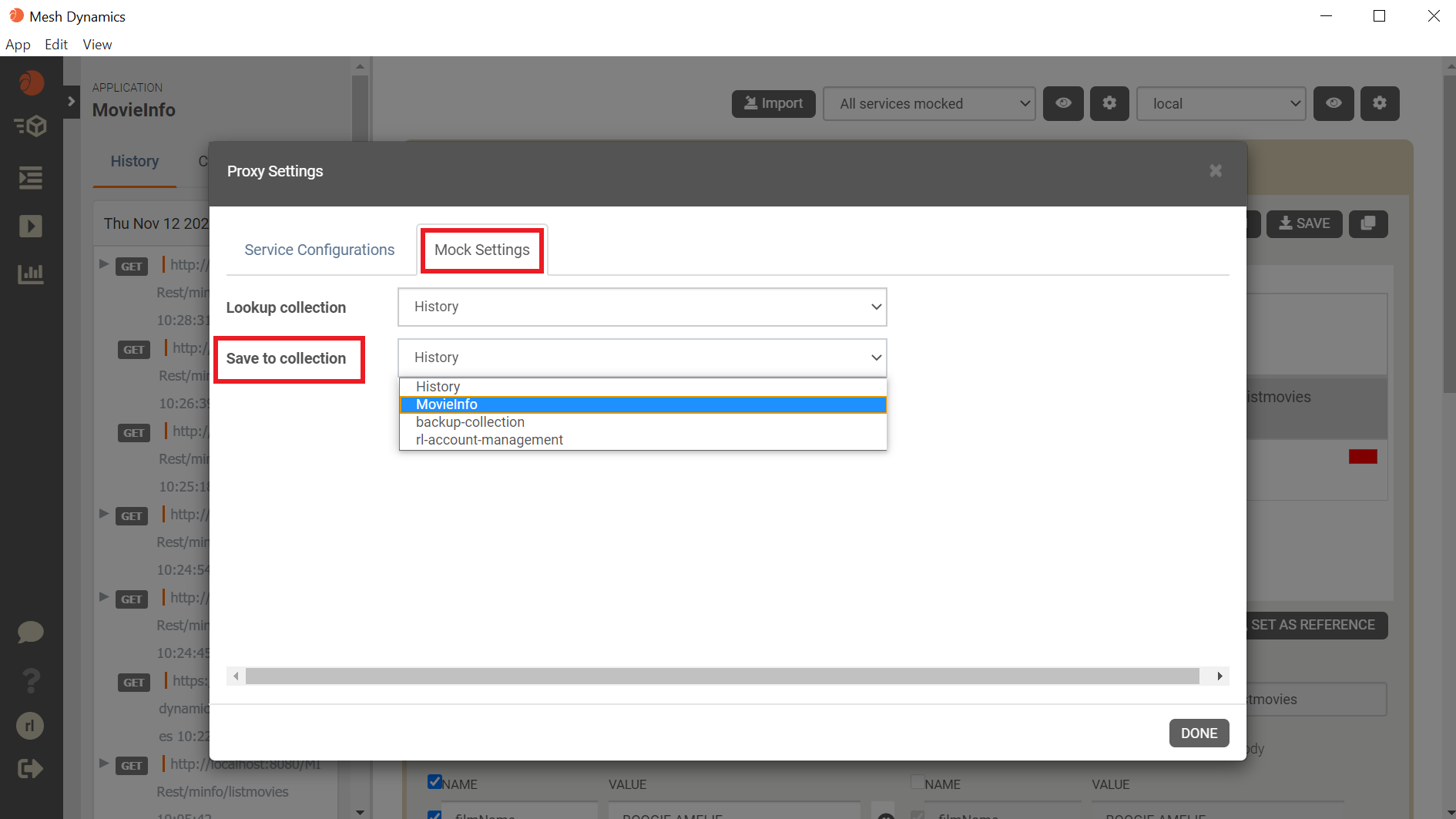The width and height of the screenshot is (1456, 819).
Task: Select the History tab in left panel
Action: tap(135, 161)
